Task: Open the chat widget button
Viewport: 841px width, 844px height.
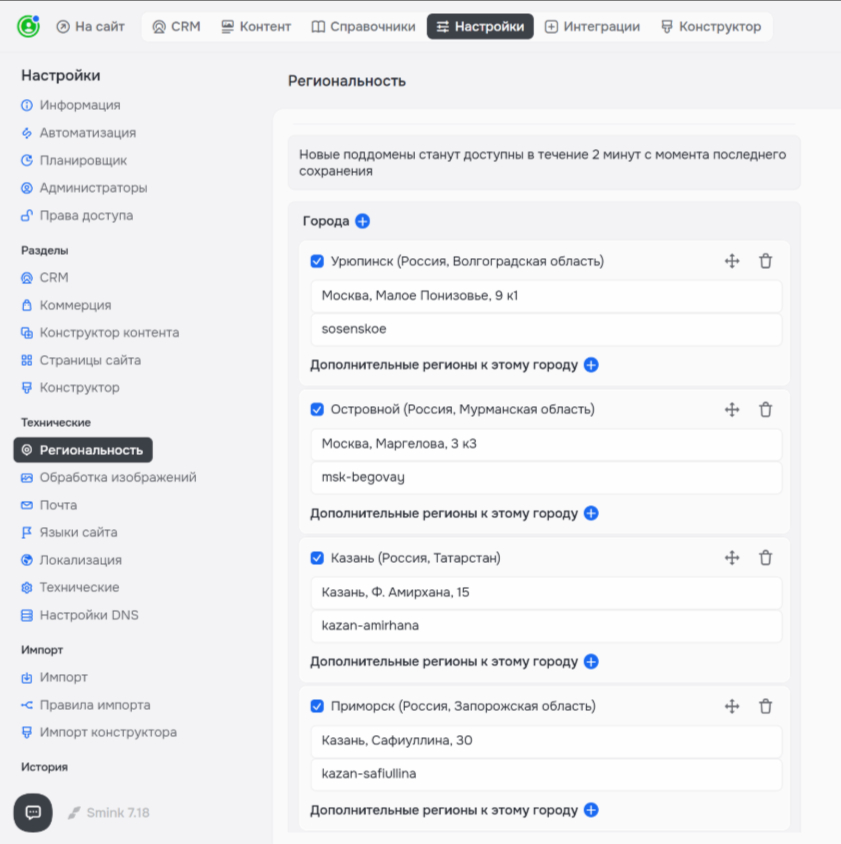Action: [33, 813]
